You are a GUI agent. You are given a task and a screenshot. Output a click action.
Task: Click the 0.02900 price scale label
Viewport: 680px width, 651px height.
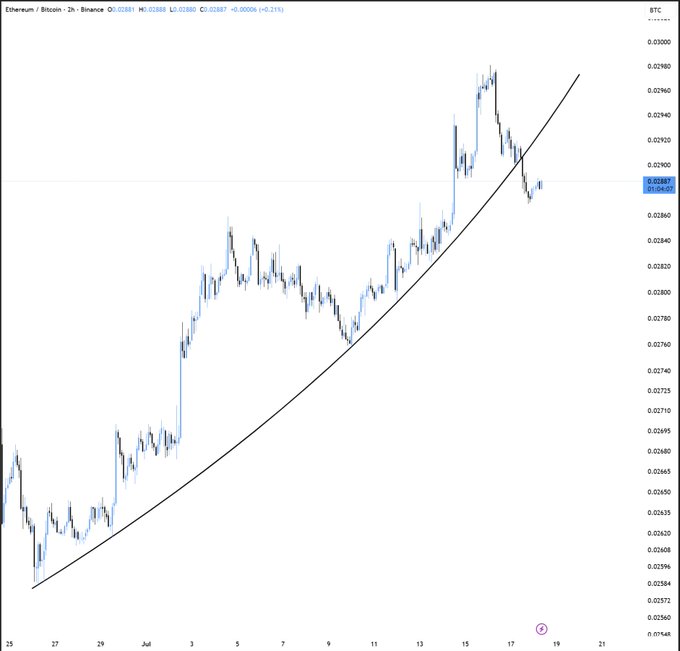point(659,165)
